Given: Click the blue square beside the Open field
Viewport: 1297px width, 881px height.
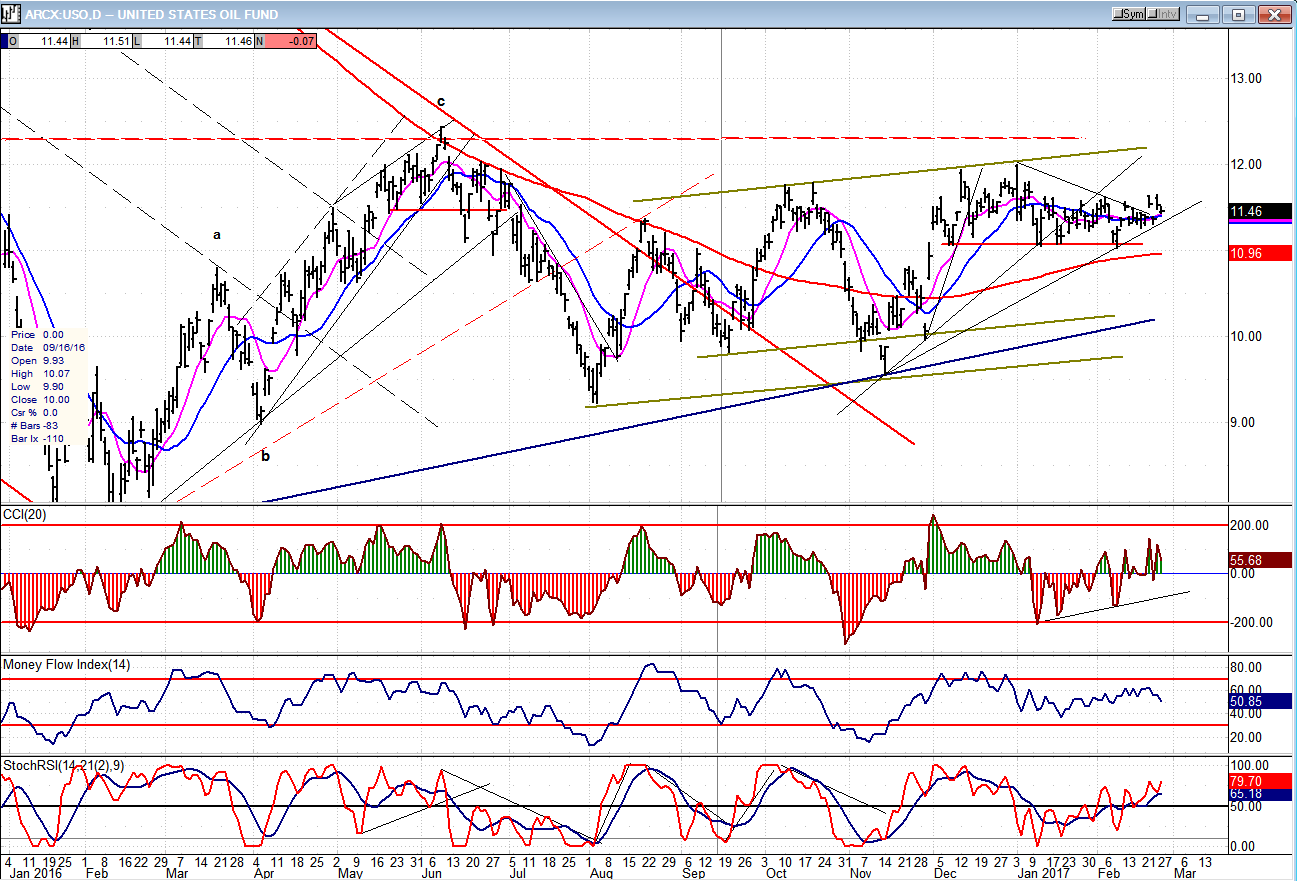Looking at the screenshot, I should coord(5,41).
